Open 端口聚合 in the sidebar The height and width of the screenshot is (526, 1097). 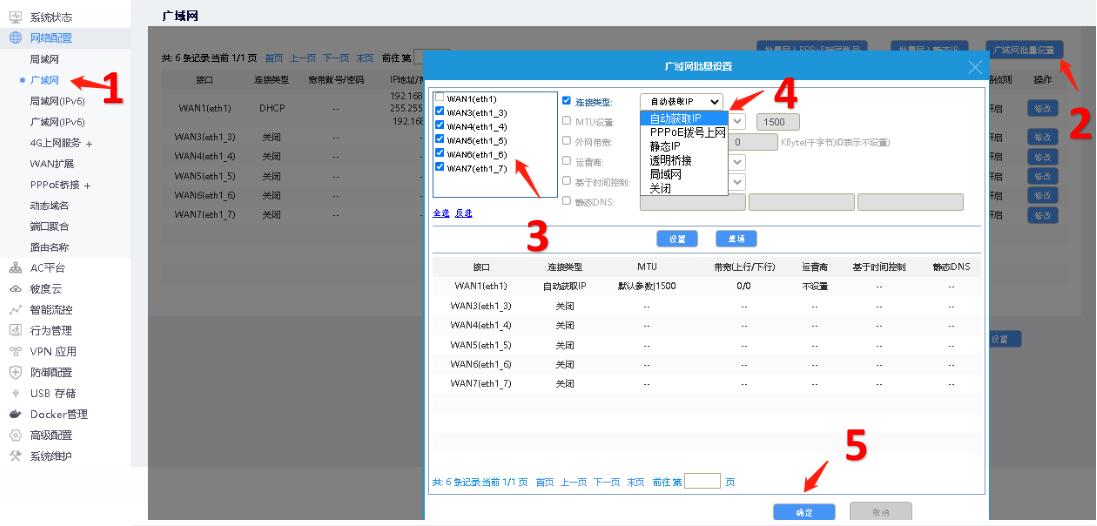[x=49, y=227]
